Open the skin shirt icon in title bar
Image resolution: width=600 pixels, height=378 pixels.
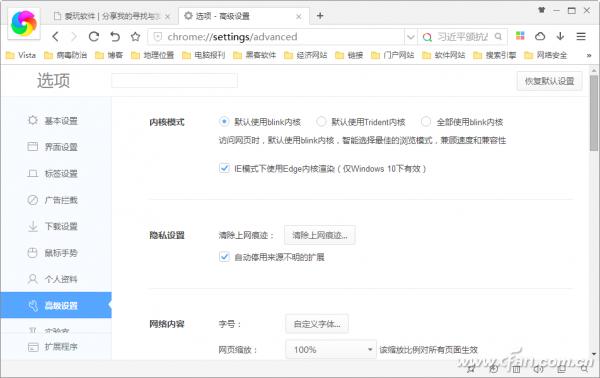click(x=541, y=10)
